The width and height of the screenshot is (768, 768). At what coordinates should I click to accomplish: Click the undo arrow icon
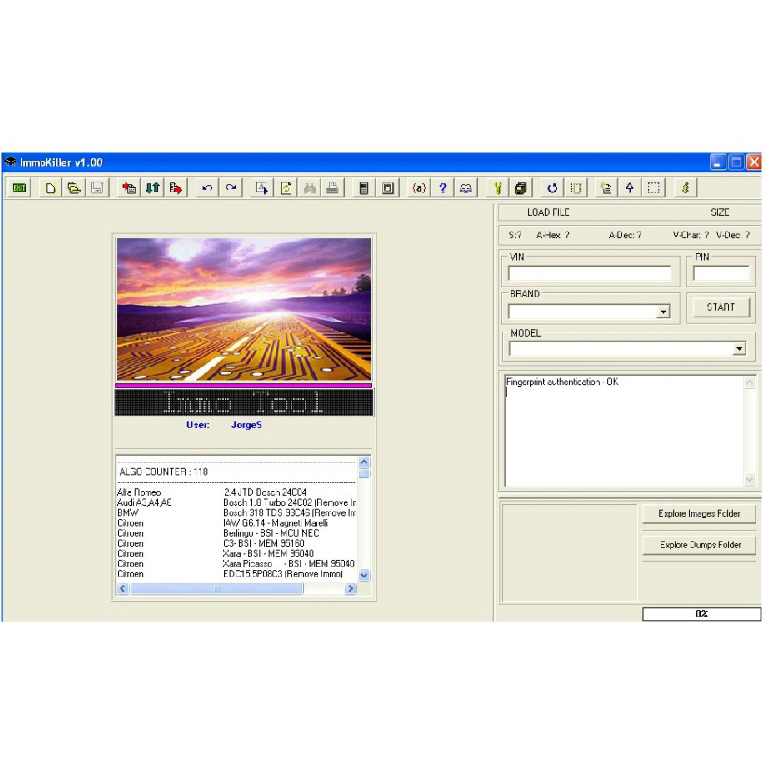tap(207, 188)
